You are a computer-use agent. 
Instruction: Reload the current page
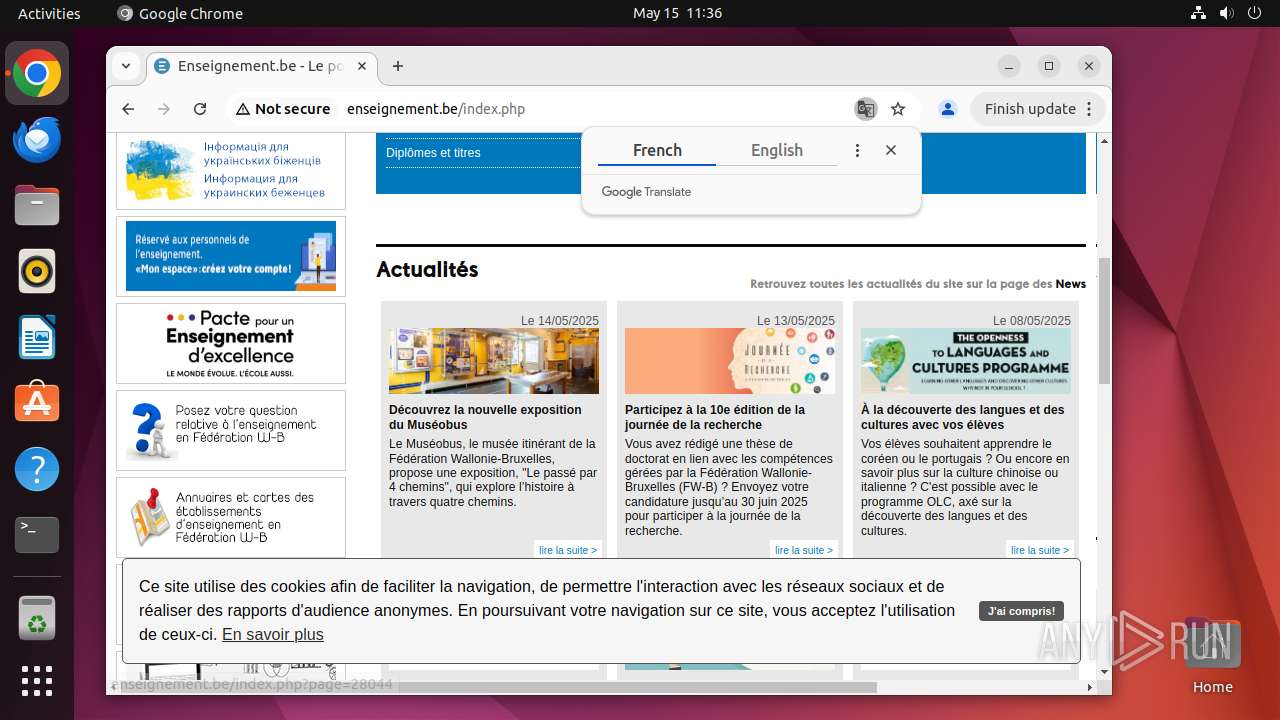pos(200,109)
